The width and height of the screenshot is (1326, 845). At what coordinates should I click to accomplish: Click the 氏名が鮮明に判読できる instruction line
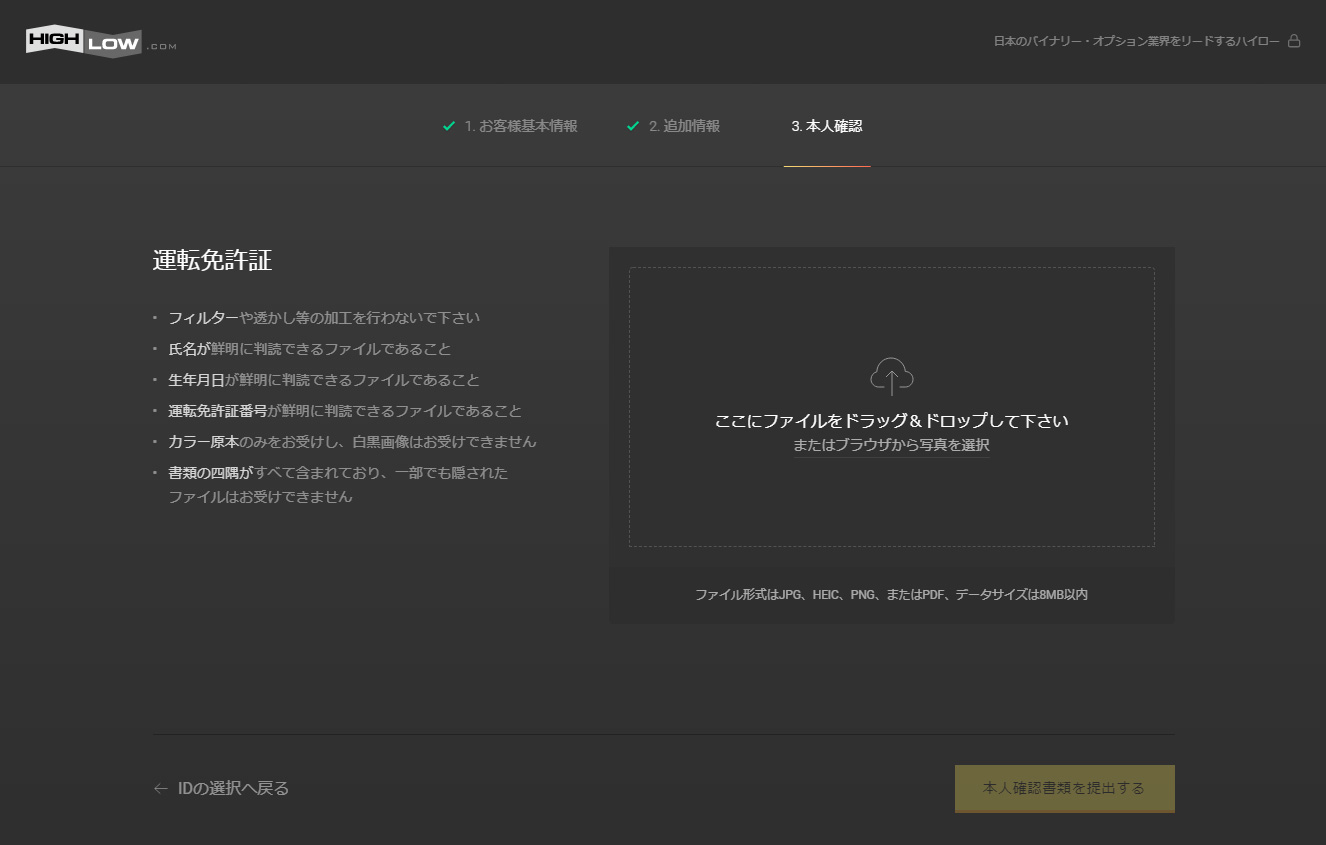pos(310,349)
